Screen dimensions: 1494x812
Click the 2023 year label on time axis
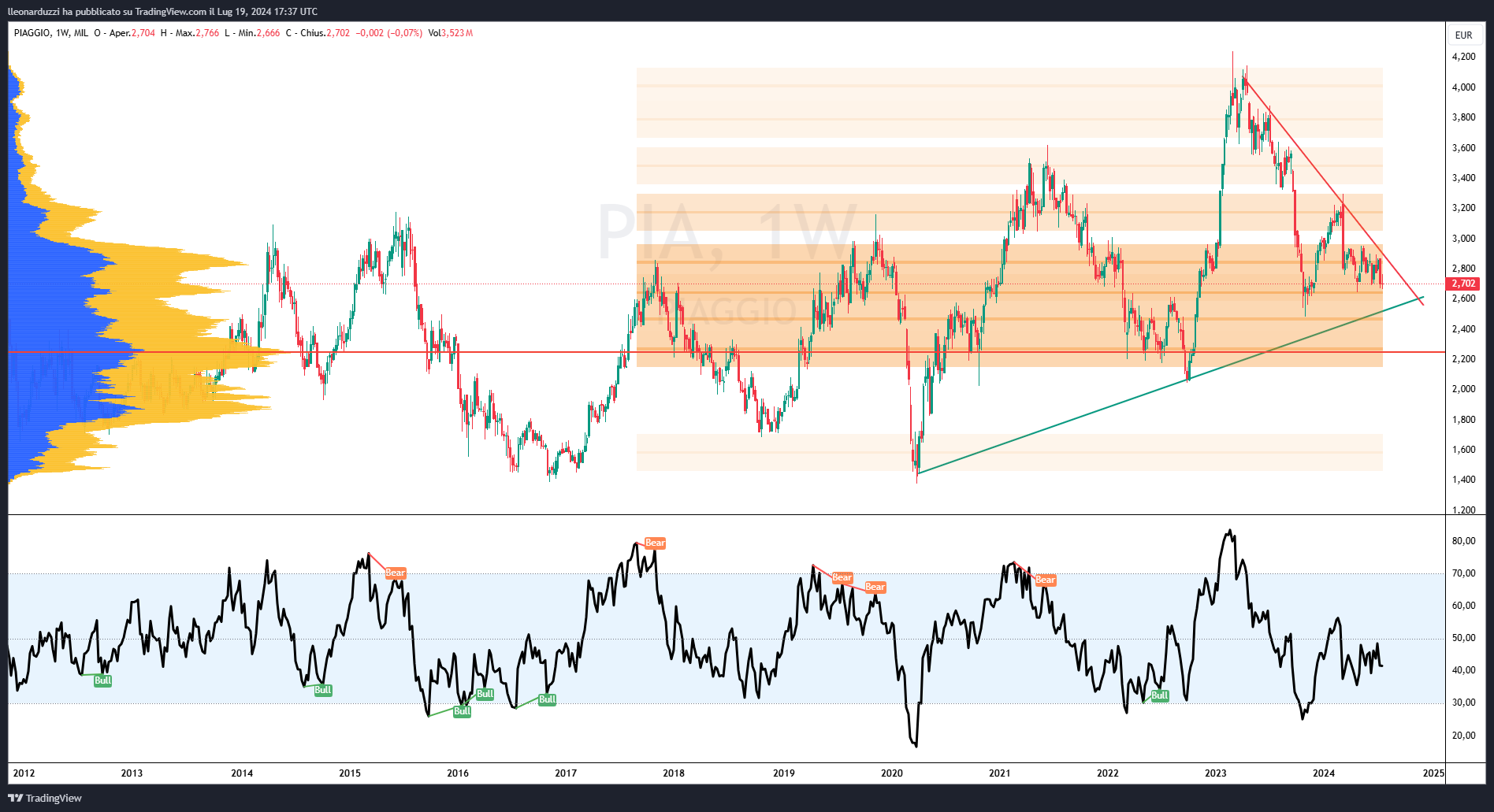(1216, 773)
